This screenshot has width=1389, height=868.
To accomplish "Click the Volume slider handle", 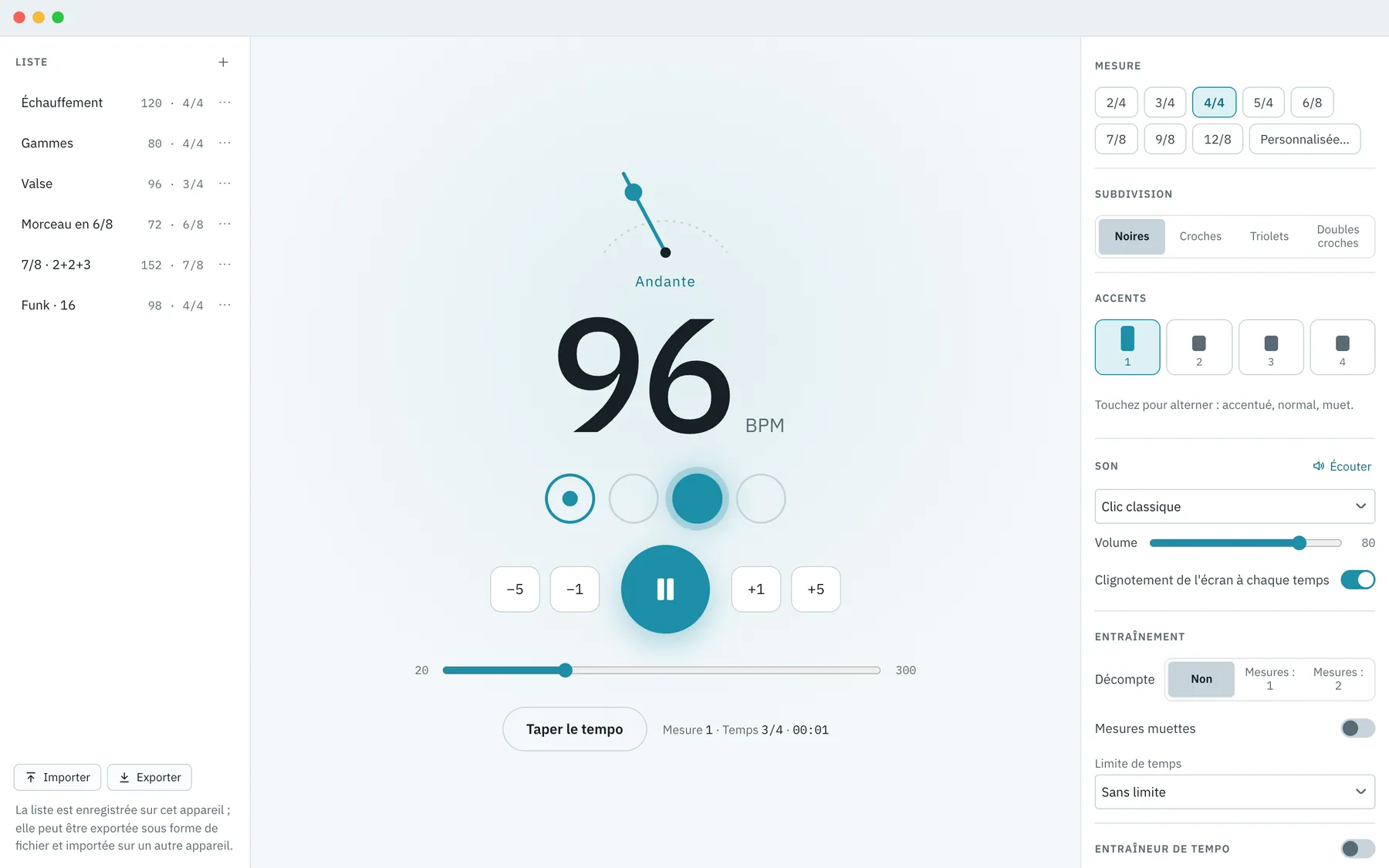I will [1299, 543].
